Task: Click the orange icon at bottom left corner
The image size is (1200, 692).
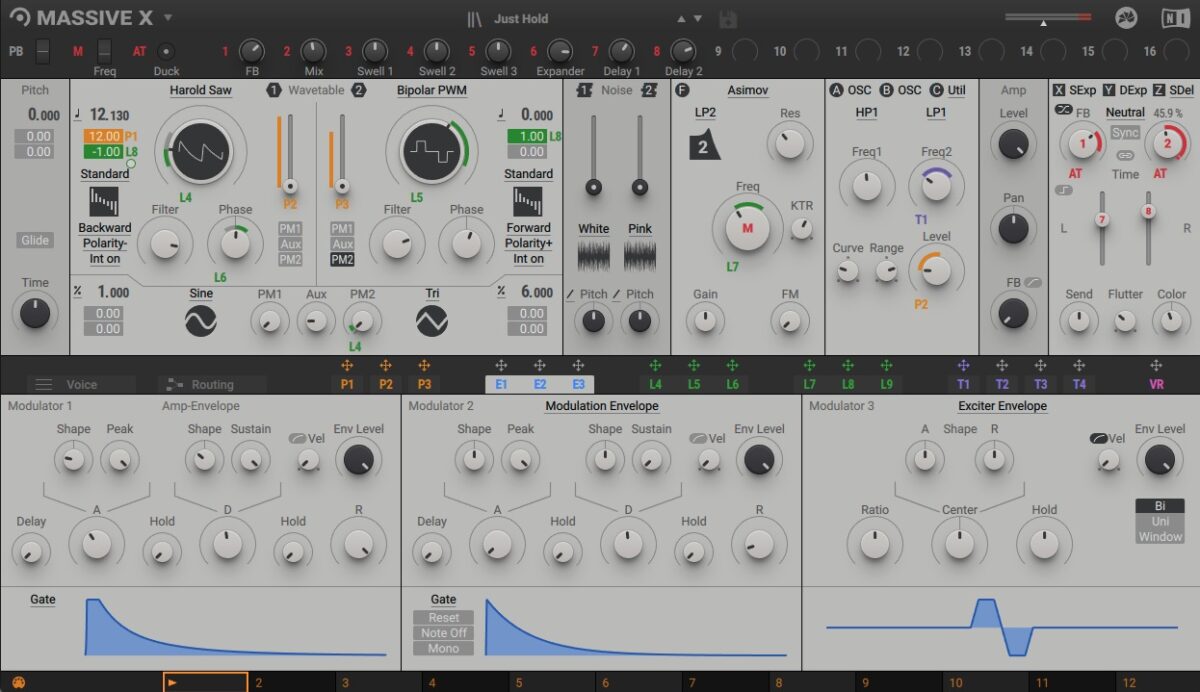Action: click(17, 682)
